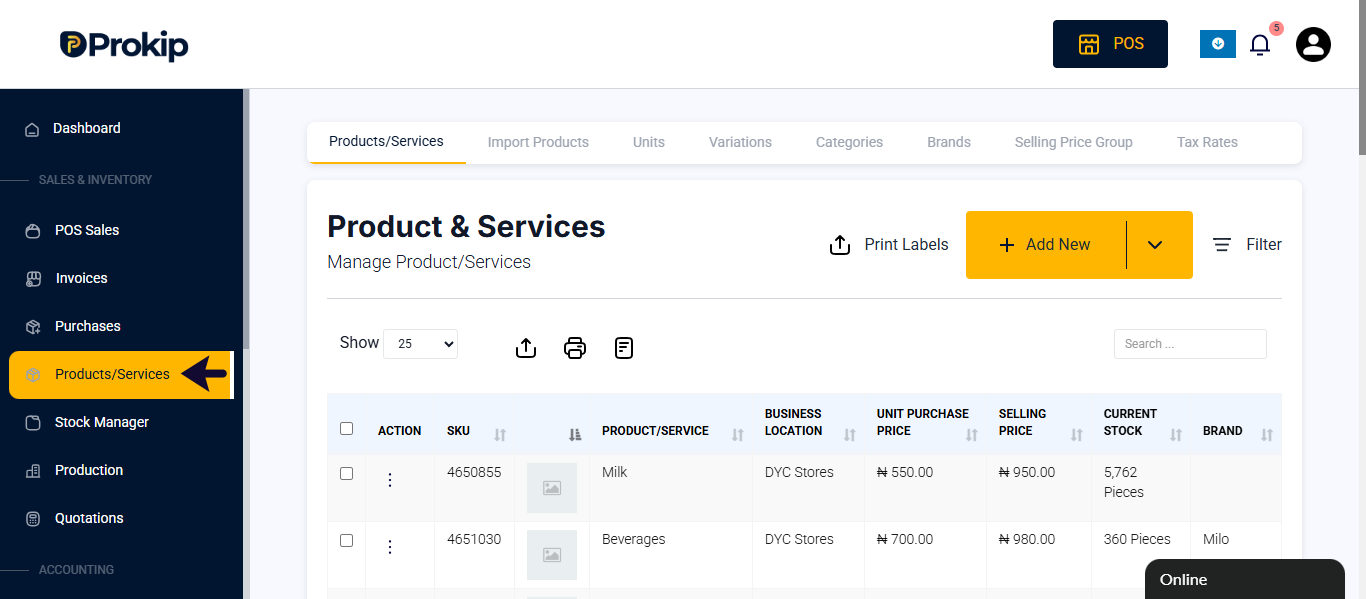Switch to Tax Rates tab
The width and height of the screenshot is (1366, 599).
coord(1207,142)
